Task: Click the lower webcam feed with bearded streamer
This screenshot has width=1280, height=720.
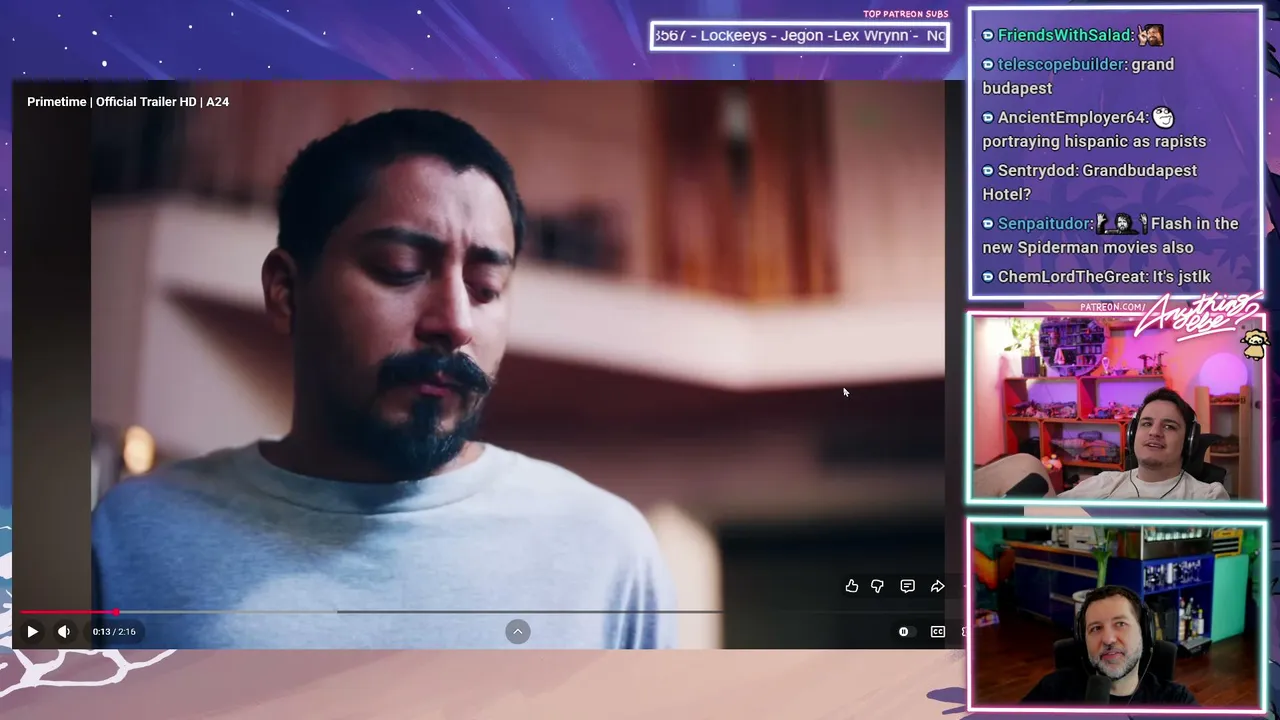Action: [x=1116, y=615]
